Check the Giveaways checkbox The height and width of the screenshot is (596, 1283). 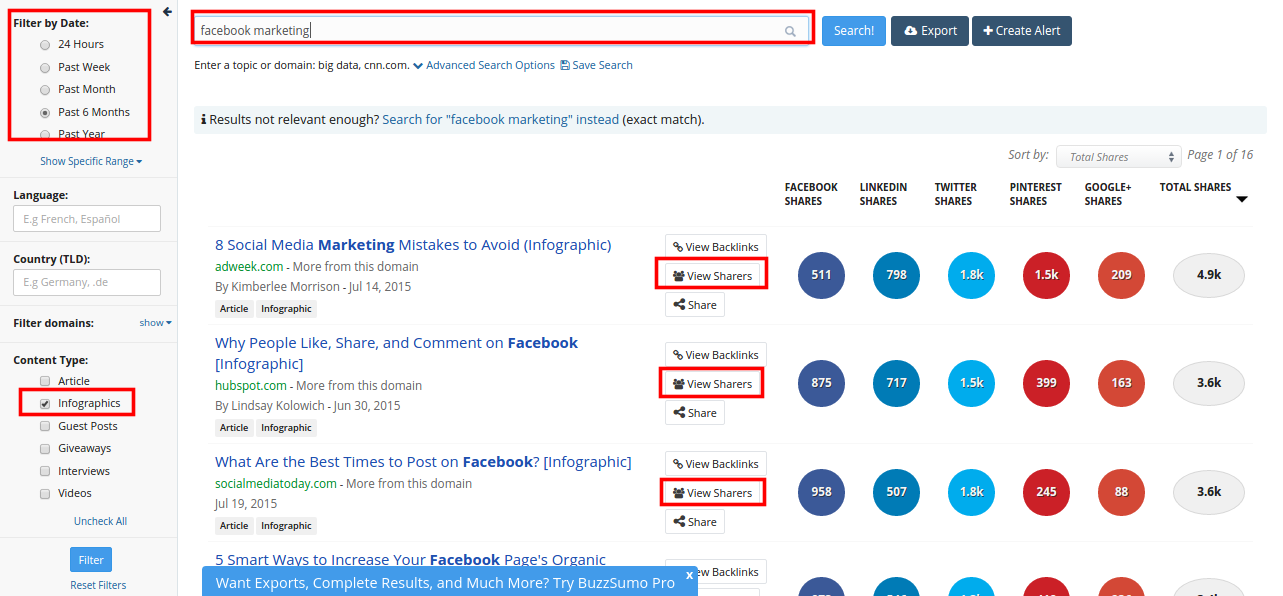click(x=45, y=449)
